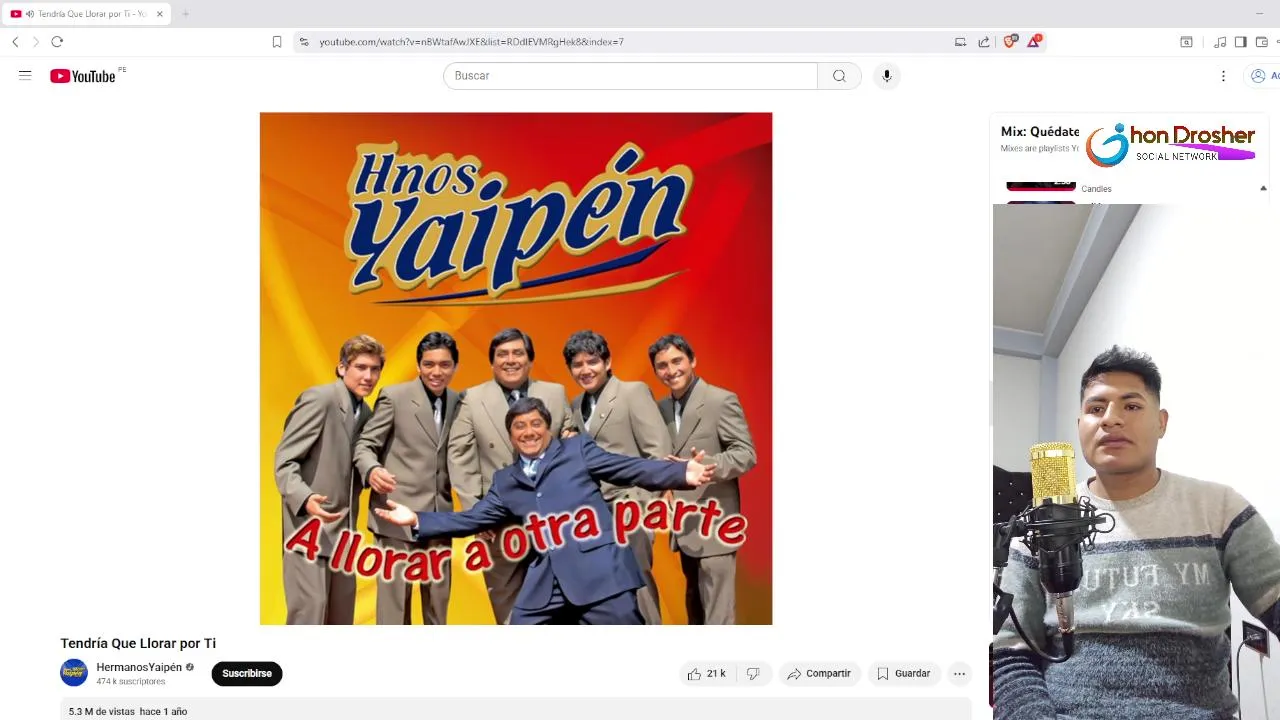This screenshot has width=1280, height=720.
Task: Mute tab via the speaker icon on tab
Action: point(29,14)
